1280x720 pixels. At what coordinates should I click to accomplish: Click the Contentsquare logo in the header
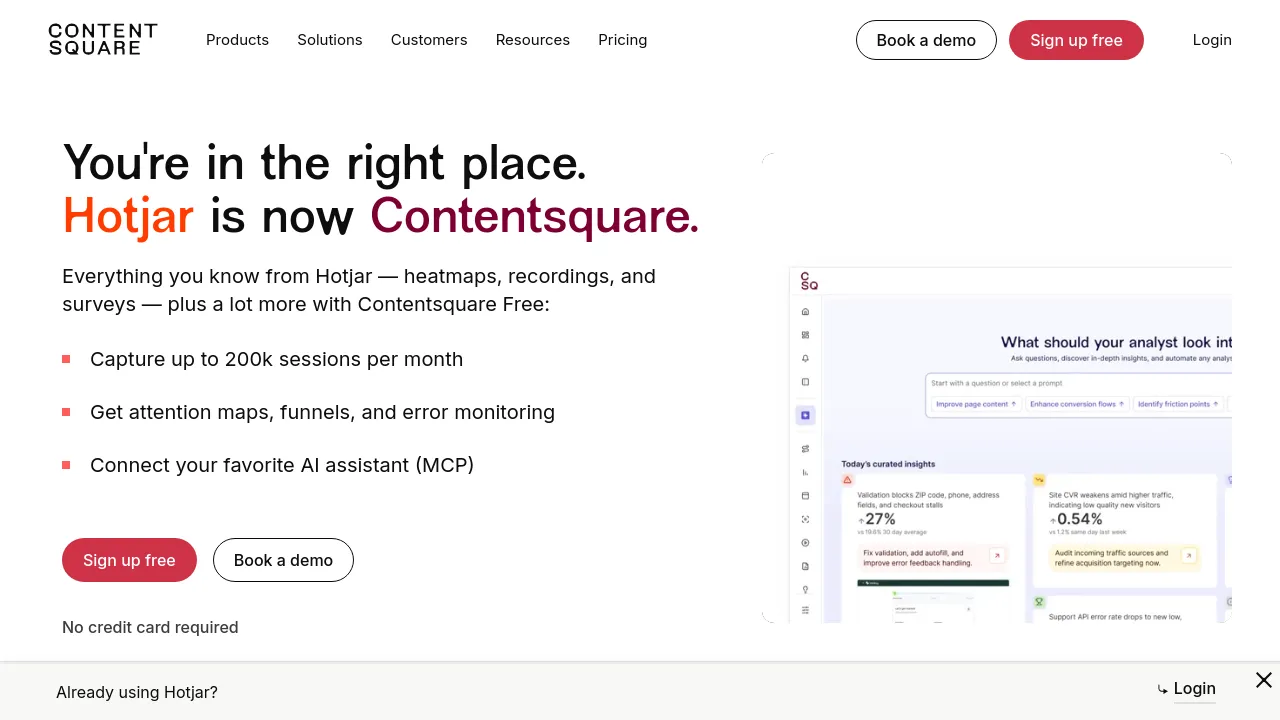click(x=103, y=40)
